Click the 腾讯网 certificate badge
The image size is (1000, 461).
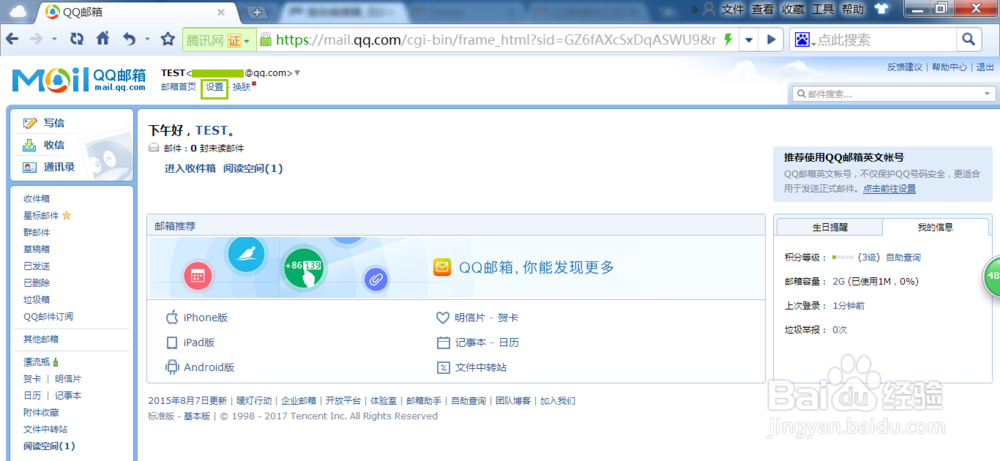click(219, 40)
